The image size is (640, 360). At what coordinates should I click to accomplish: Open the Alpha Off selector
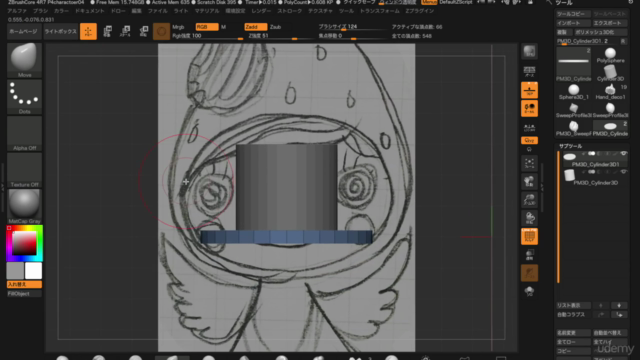tap(24, 133)
